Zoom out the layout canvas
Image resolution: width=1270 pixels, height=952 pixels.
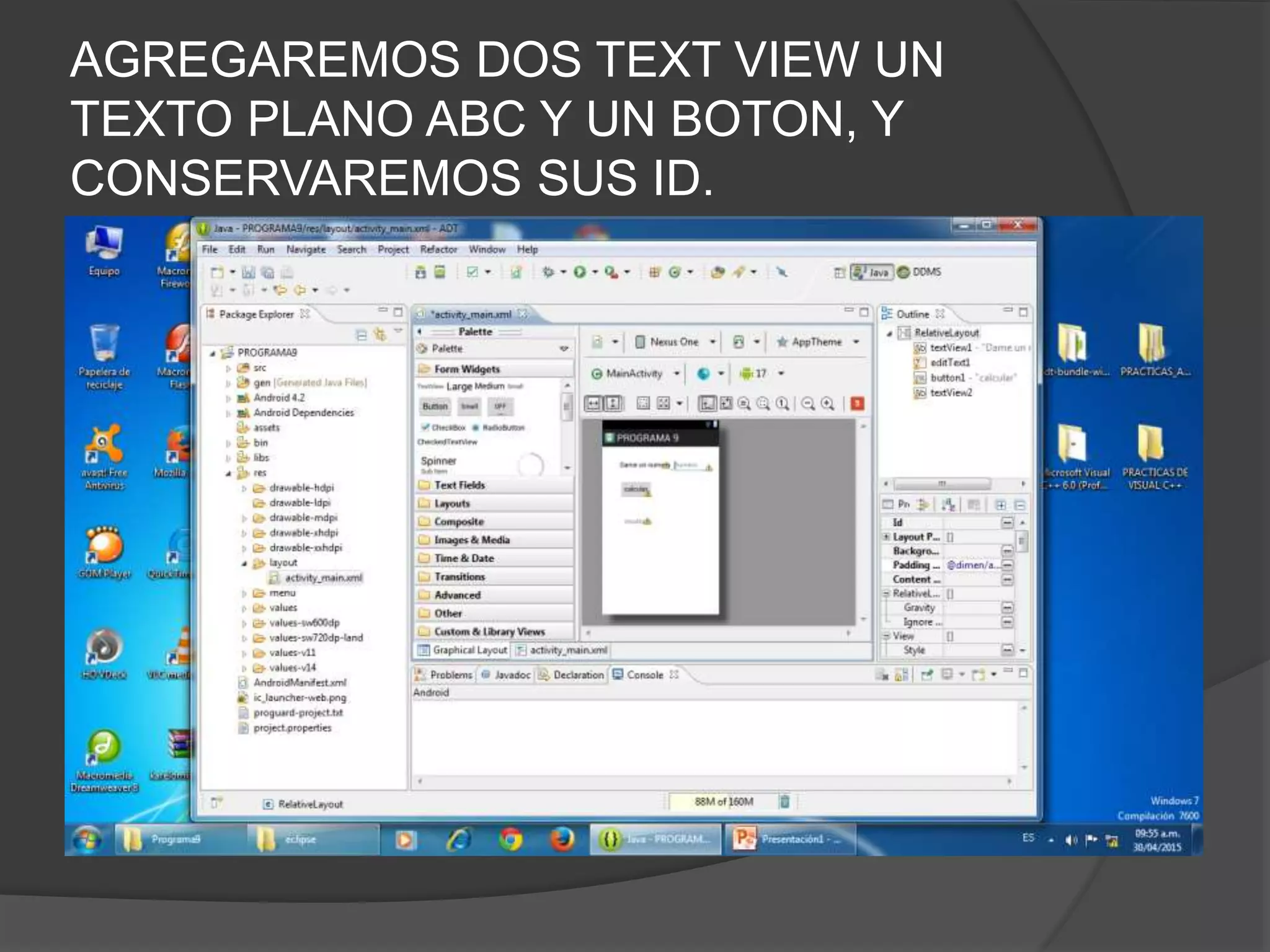tap(808, 404)
